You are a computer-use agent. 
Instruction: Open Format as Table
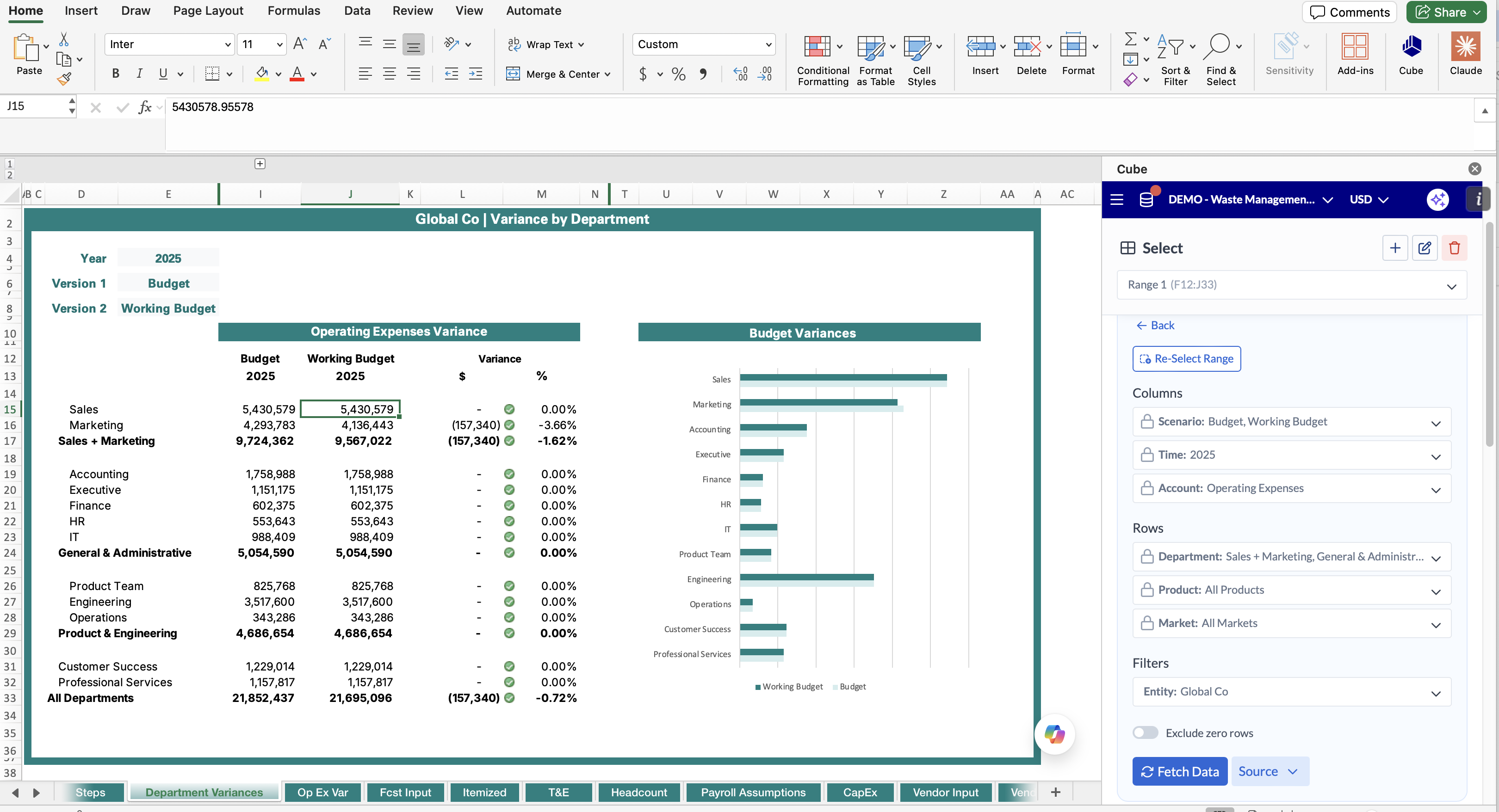[x=875, y=61]
